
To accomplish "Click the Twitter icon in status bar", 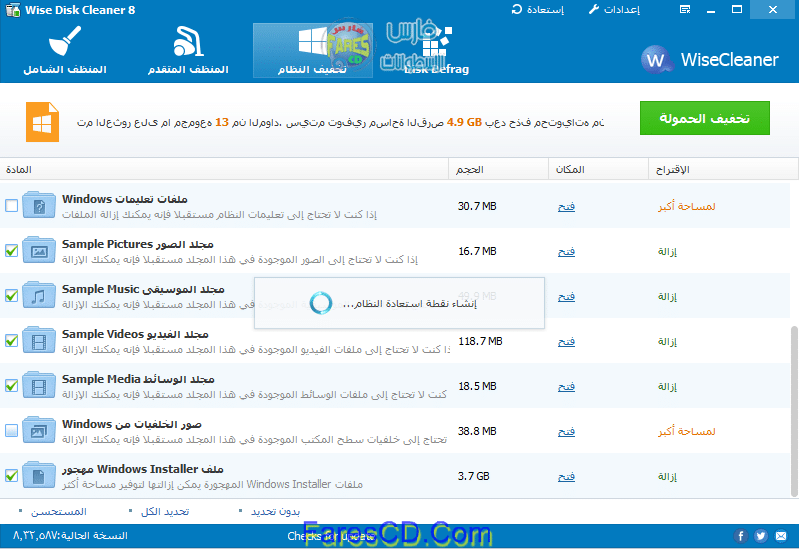I will pyautogui.click(x=761, y=536).
